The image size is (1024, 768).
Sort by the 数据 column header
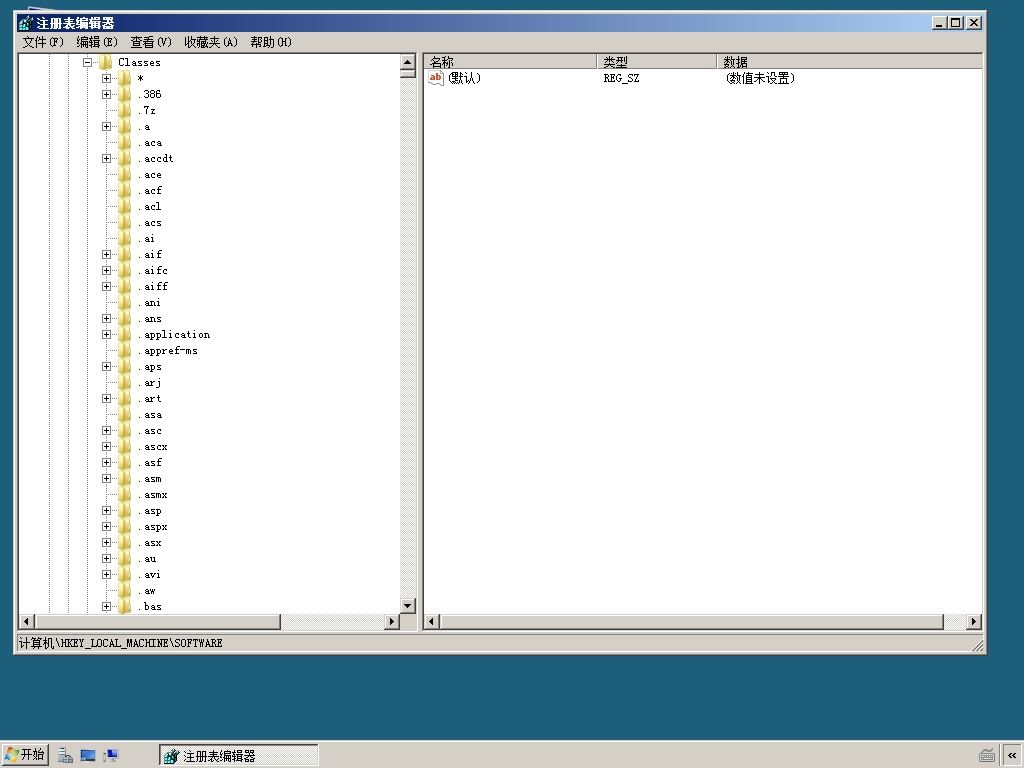click(x=850, y=61)
